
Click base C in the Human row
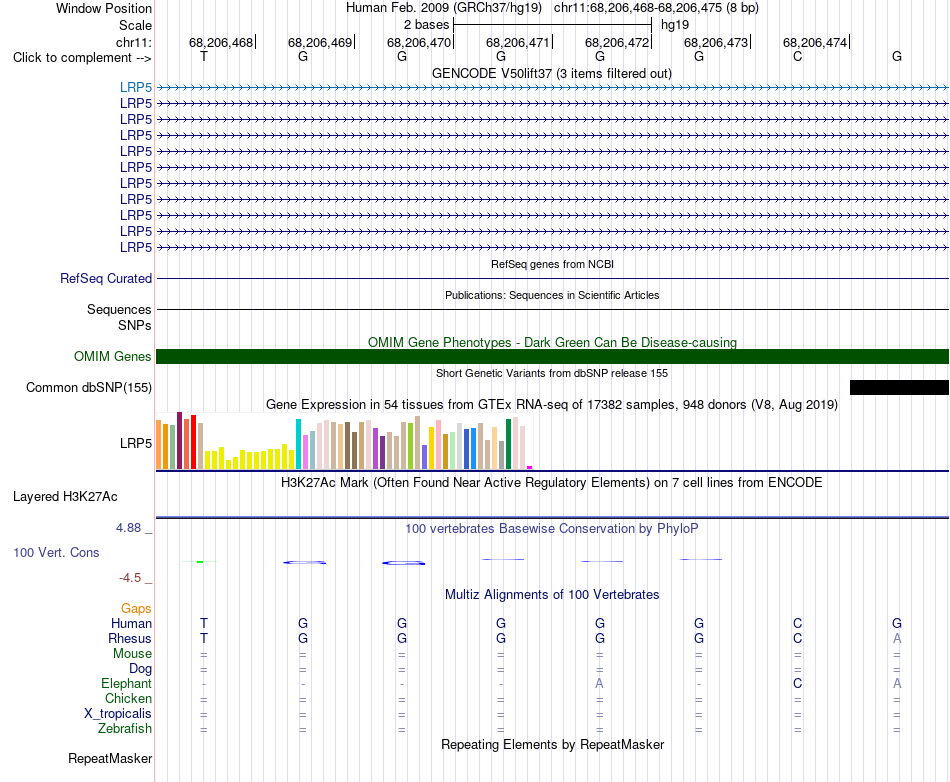point(797,623)
